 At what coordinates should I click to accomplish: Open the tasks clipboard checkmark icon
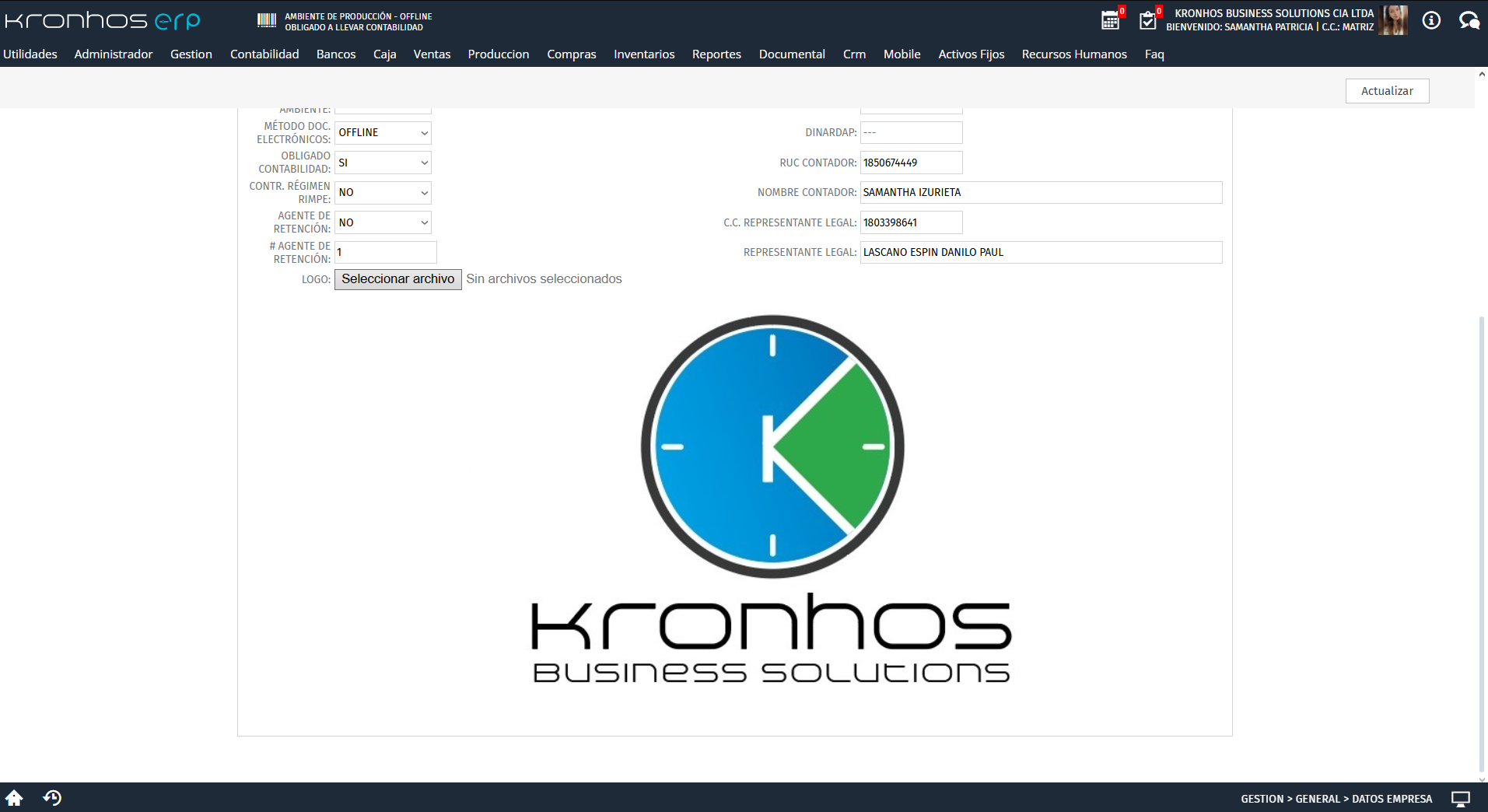tap(1147, 21)
